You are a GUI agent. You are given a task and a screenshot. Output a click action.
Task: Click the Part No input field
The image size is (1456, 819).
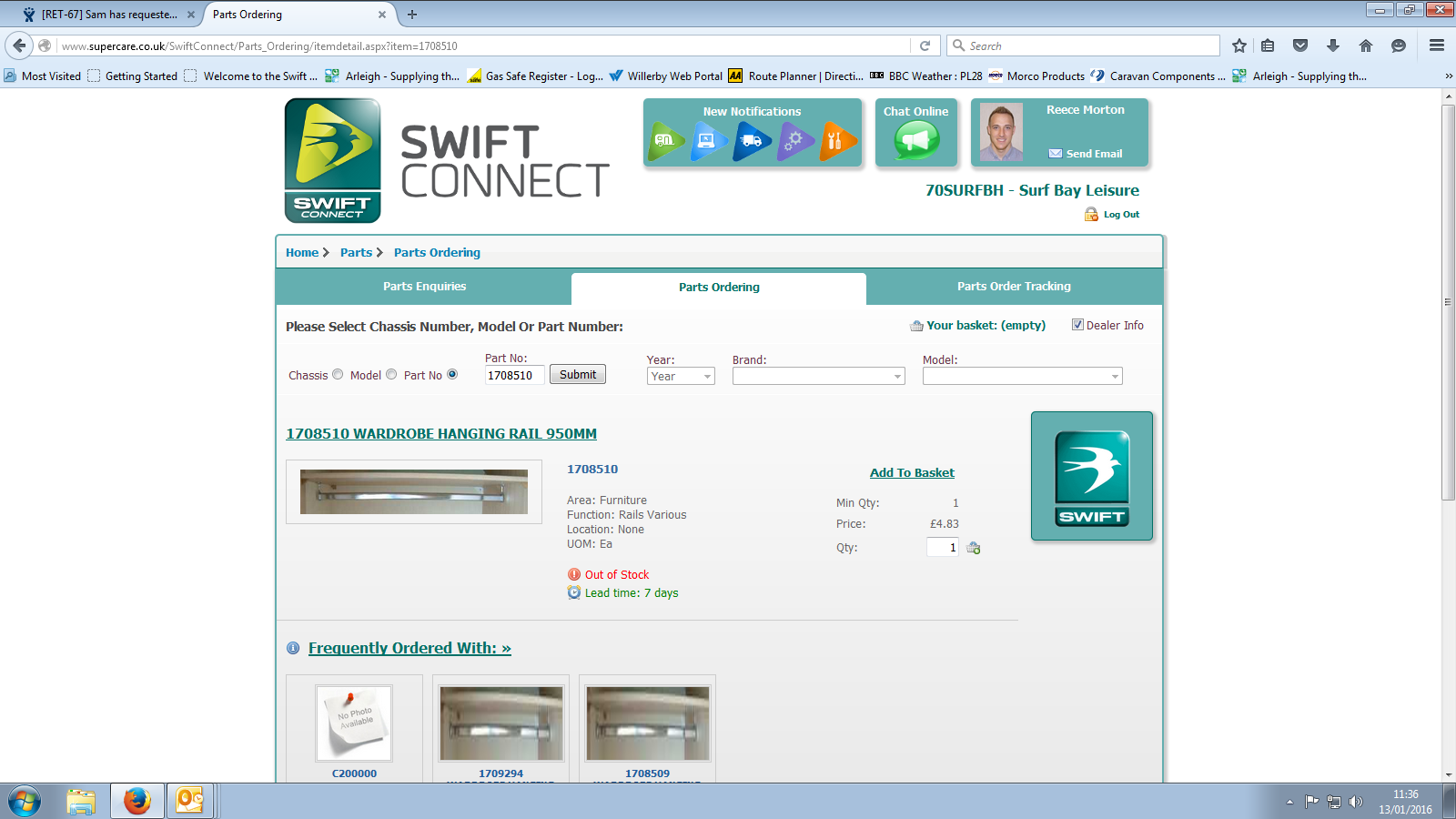[515, 375]
